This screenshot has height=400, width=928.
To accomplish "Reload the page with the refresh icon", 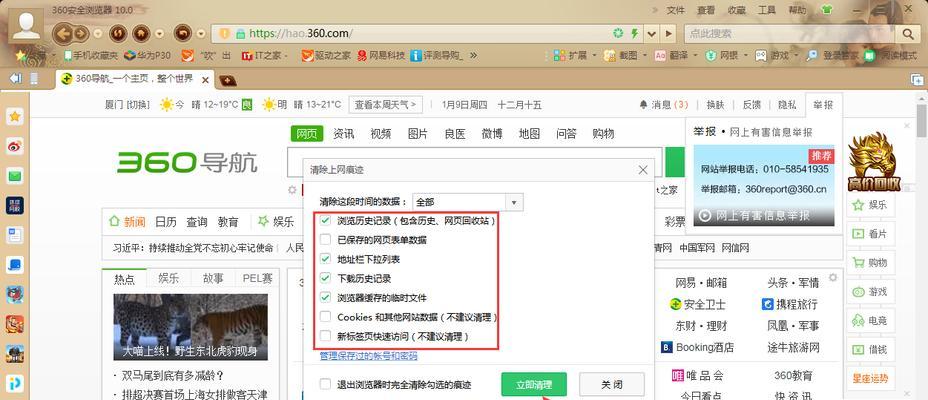I will (x=118, y=33).
